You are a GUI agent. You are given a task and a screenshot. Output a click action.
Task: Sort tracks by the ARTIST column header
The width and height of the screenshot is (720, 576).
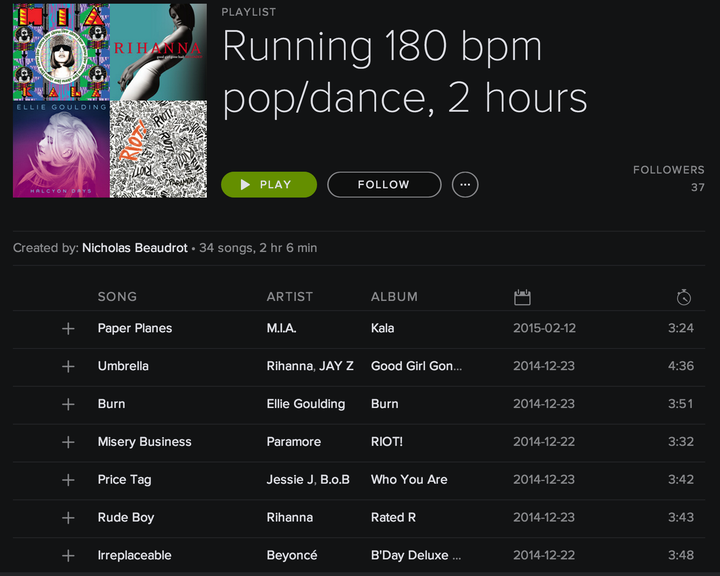tap(290, 297)
